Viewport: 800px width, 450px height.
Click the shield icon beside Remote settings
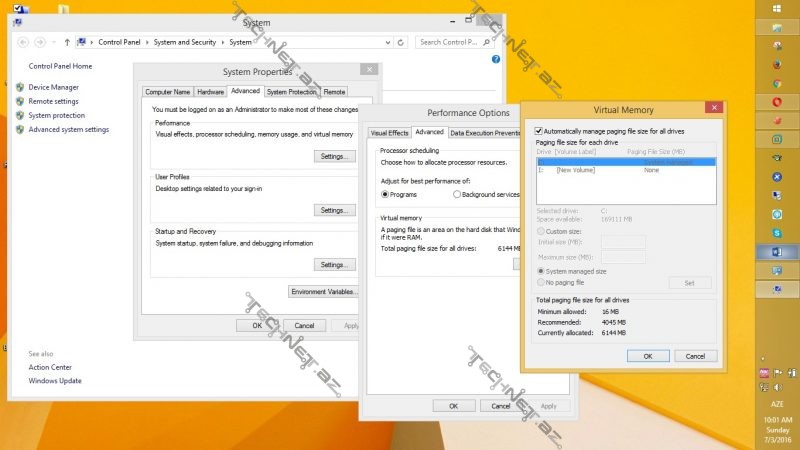20,101
